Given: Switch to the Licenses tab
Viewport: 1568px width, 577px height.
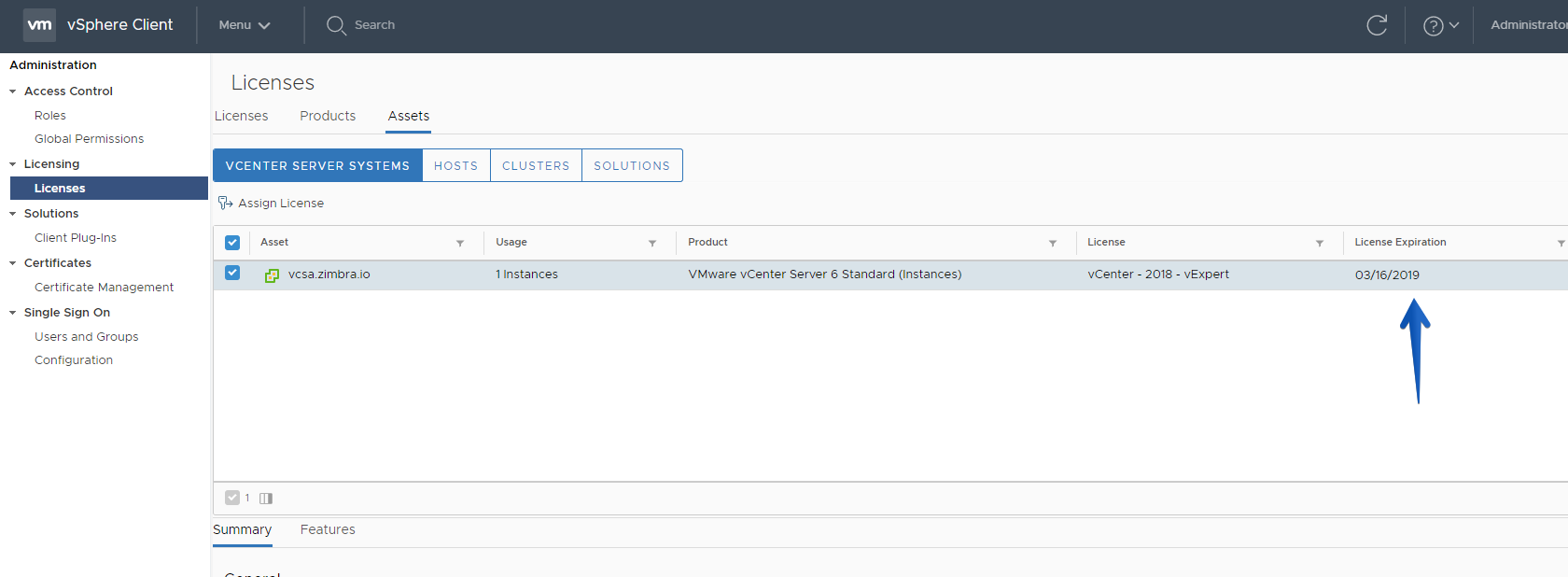Looking at the screenshot, I should (241, 116).
